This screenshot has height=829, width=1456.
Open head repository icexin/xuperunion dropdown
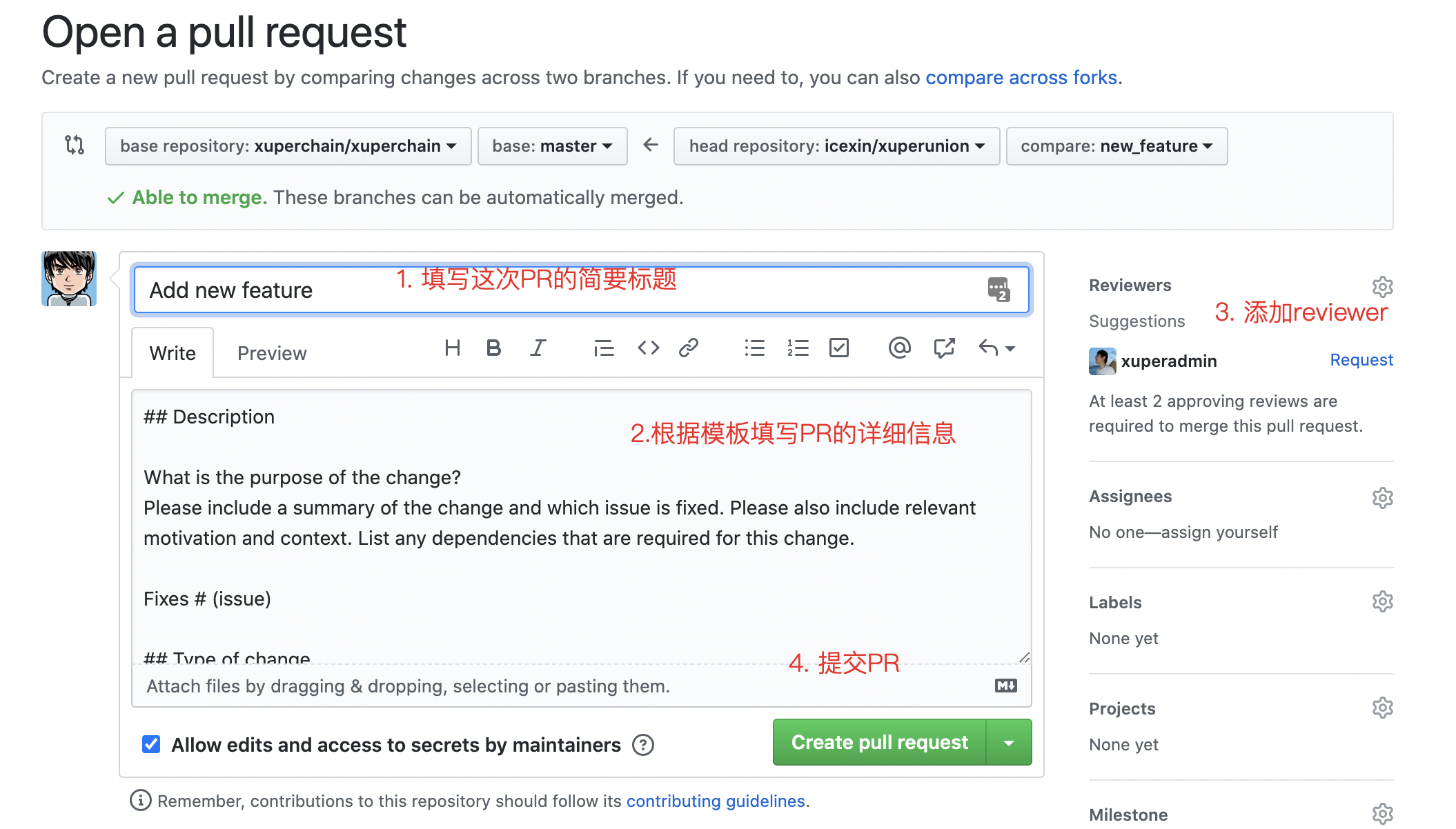point(836,146)
